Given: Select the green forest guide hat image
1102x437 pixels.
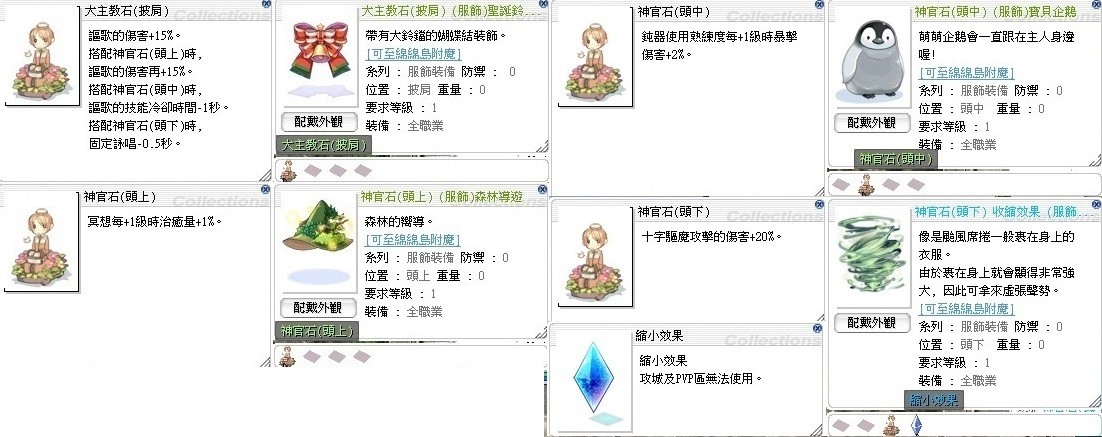Looking at the screenshot, I should [315, 227].
